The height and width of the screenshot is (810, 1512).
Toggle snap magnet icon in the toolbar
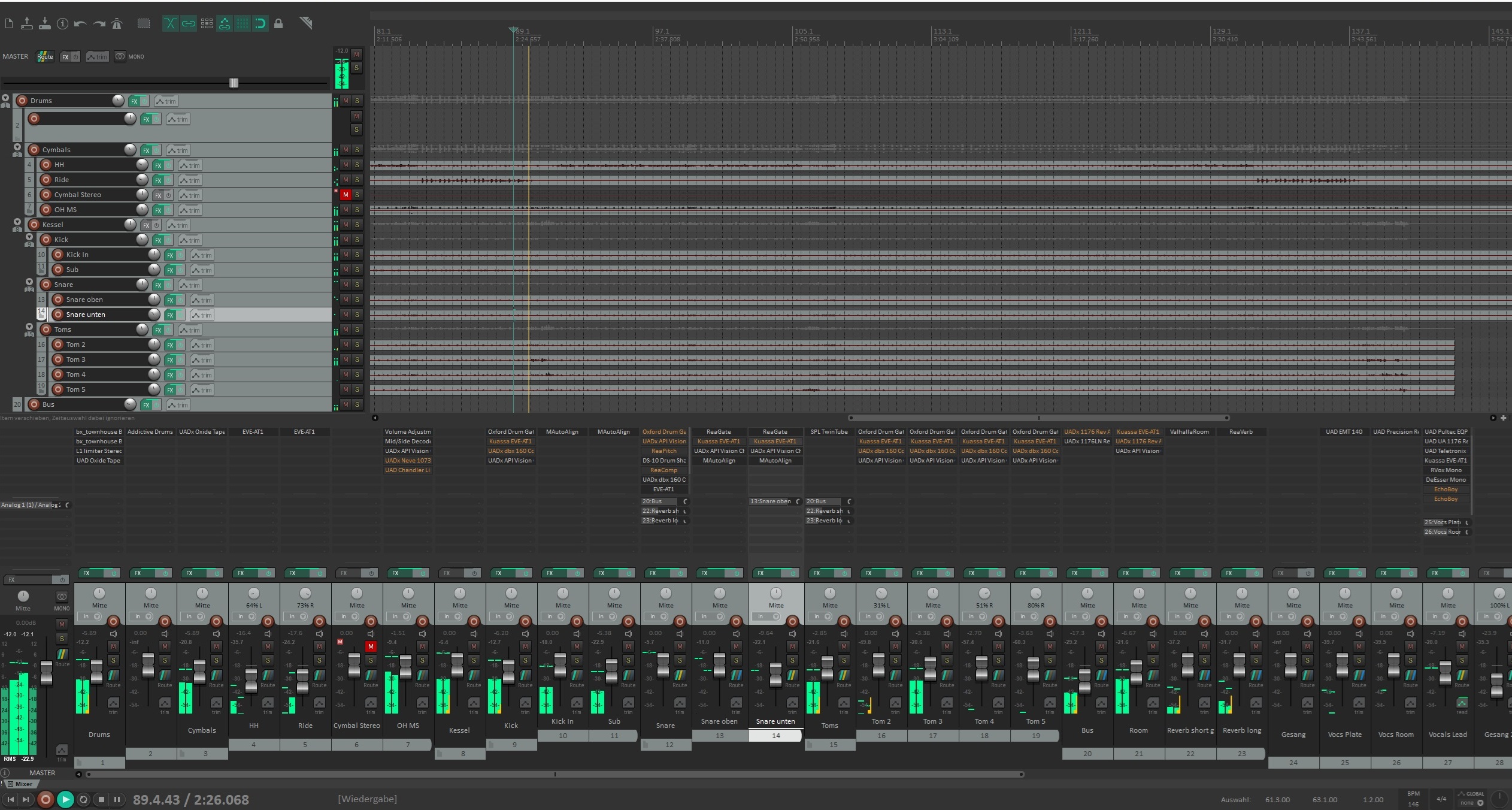tap(260, 24)
